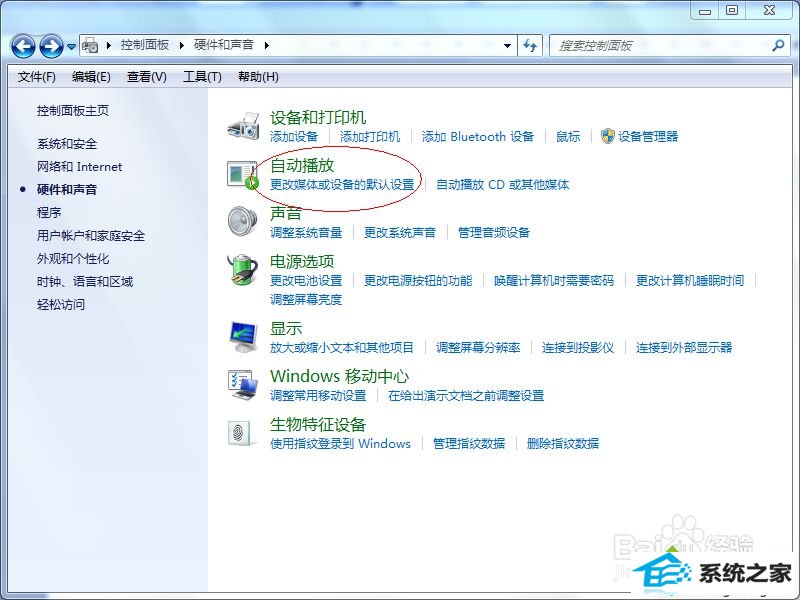Select 硬件和声音 in the sidebar
800x600 pixels.
[67, 190]
